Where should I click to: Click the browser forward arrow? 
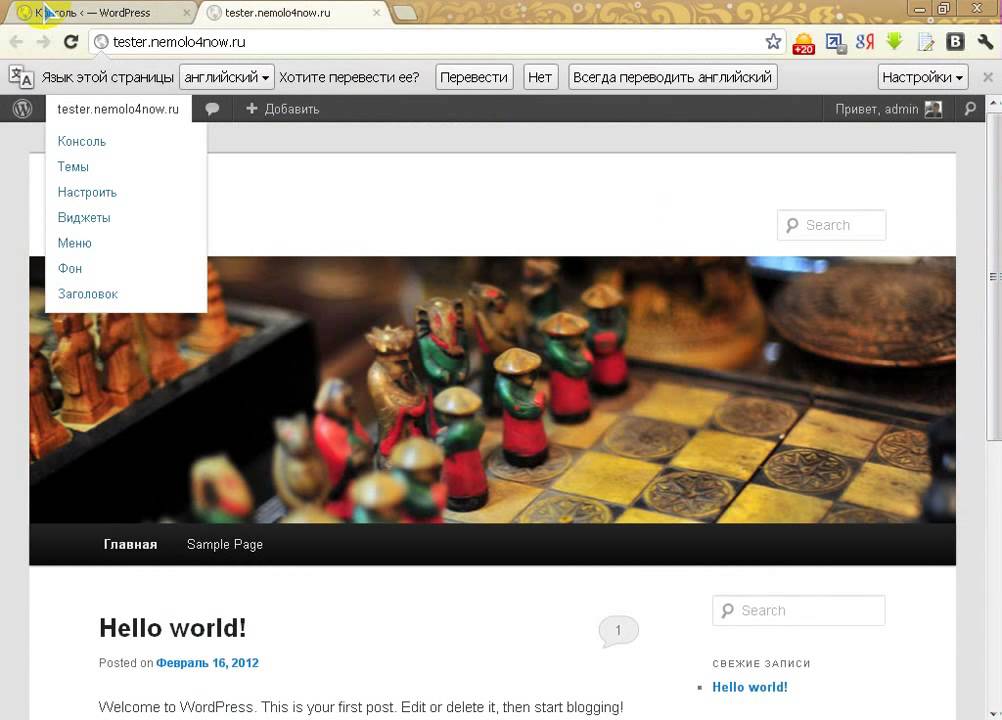pos(43,42)
